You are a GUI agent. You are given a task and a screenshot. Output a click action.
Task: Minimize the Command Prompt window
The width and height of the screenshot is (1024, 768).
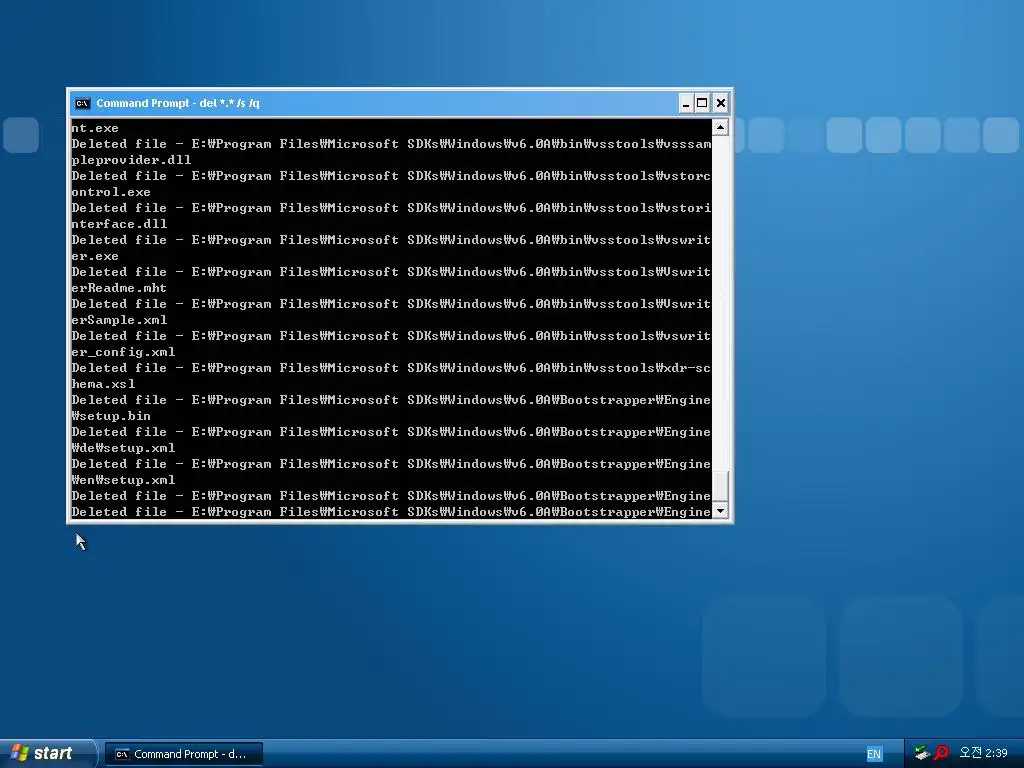[x=686, y=103]
